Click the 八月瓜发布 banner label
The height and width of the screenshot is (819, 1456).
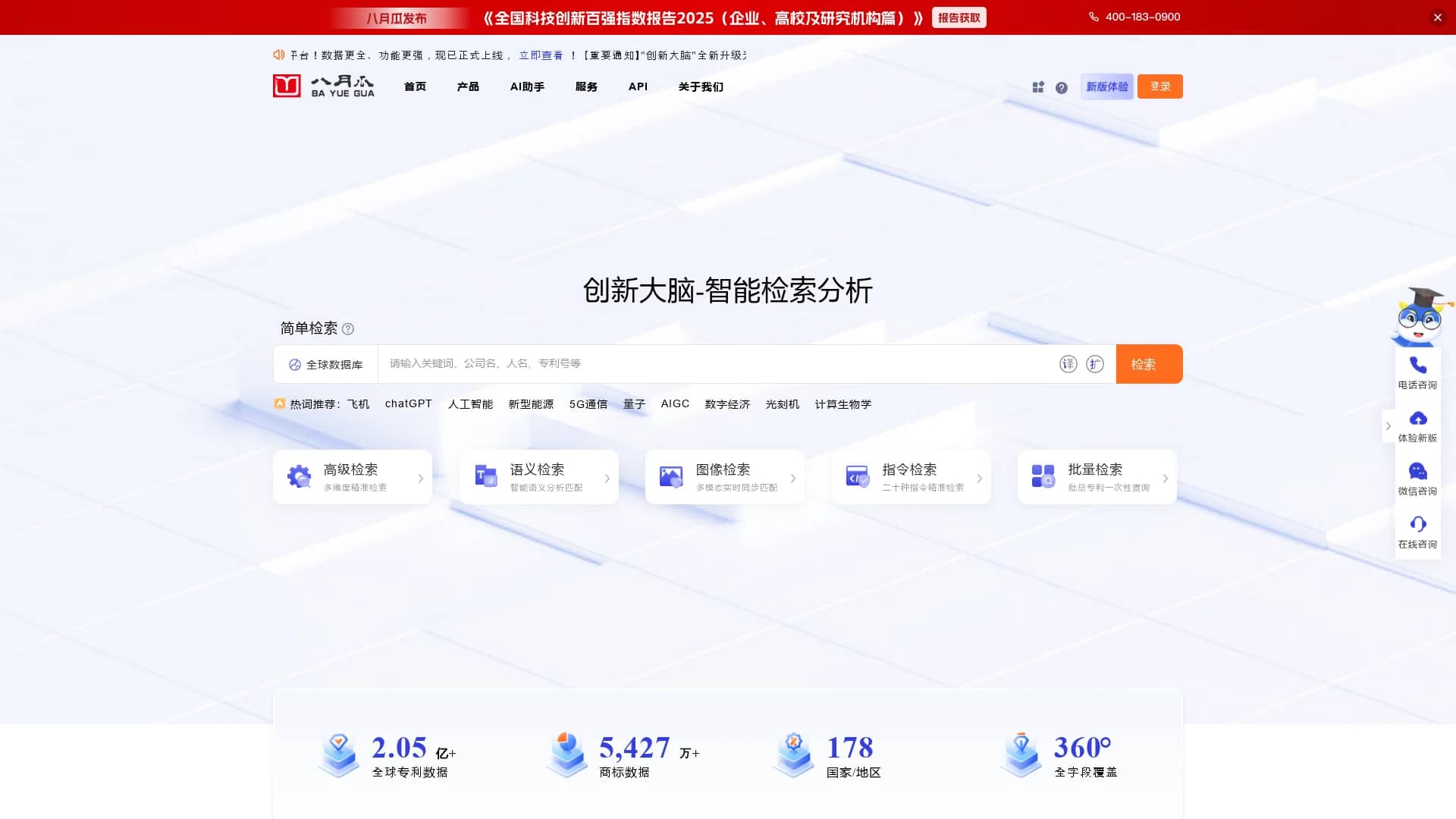(397, 18)
